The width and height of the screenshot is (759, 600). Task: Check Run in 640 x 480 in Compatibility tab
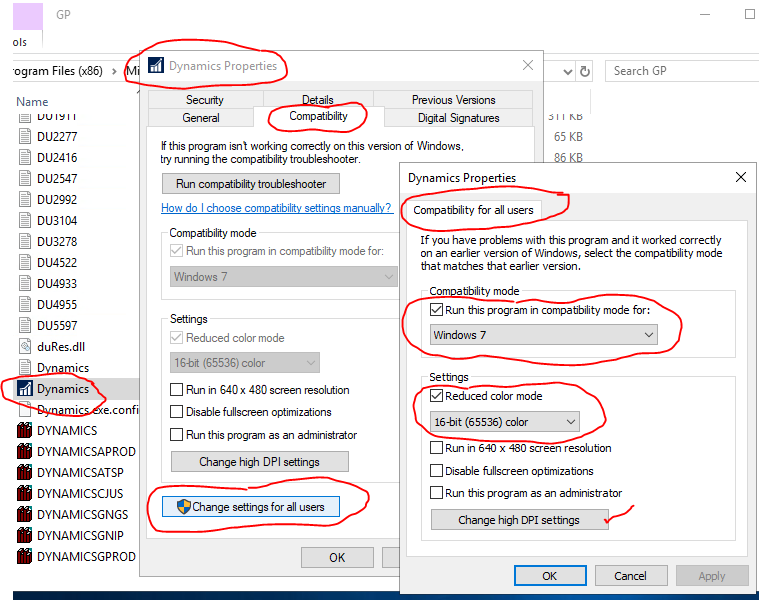pyautogui.click(x=176, y=390)
